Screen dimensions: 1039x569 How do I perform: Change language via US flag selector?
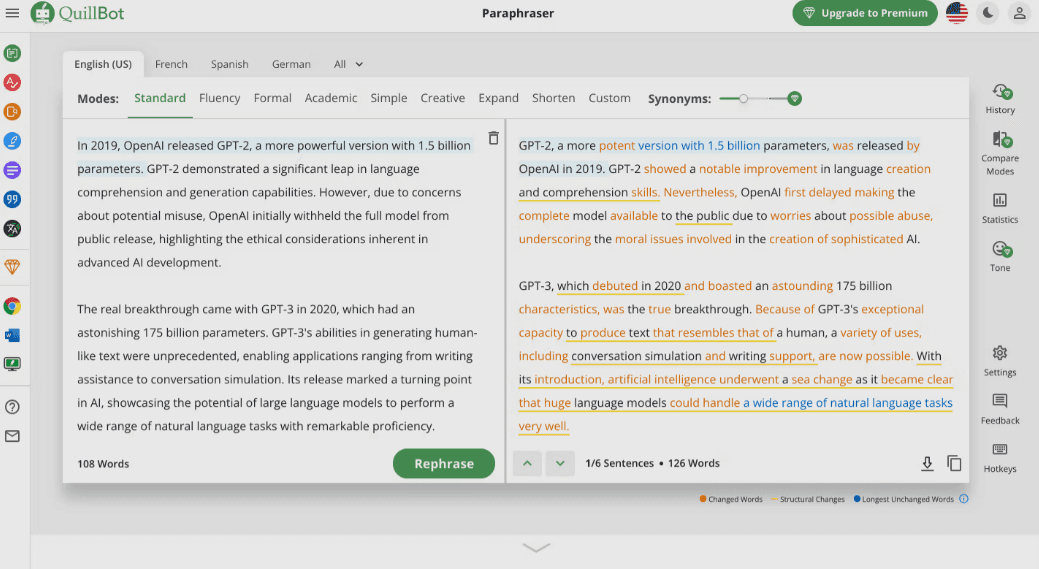click(956, 13)
